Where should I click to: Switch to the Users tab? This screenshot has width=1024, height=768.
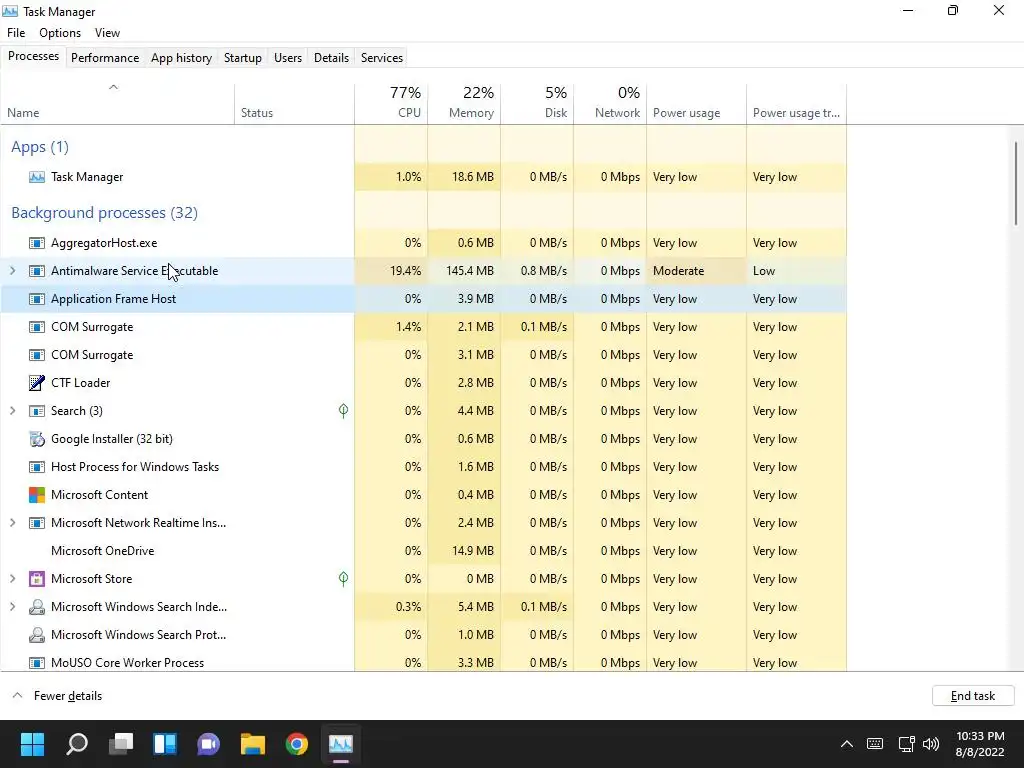coord(288,57)
